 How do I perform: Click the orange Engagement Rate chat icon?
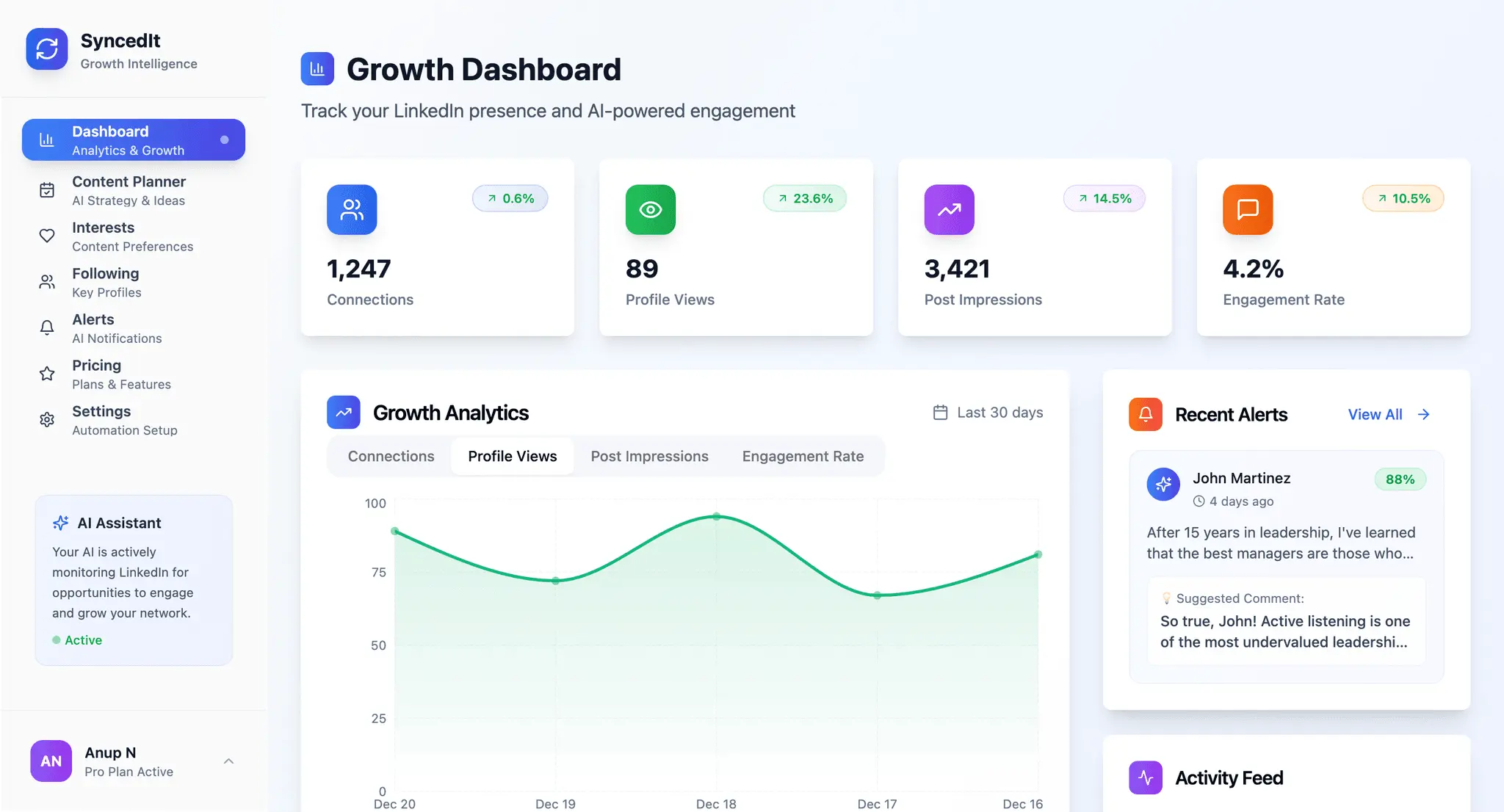[1248, 210]
